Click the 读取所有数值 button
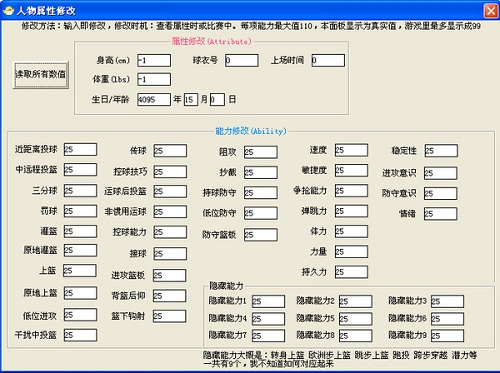 tap(41, 75)
